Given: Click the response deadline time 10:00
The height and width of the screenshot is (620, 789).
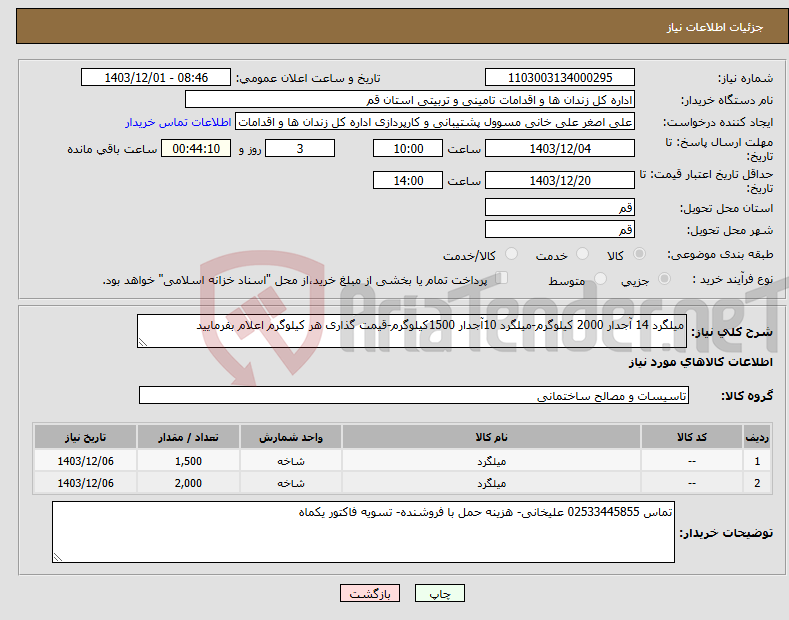Looking at the screenshot, I should tap(408, 148).
